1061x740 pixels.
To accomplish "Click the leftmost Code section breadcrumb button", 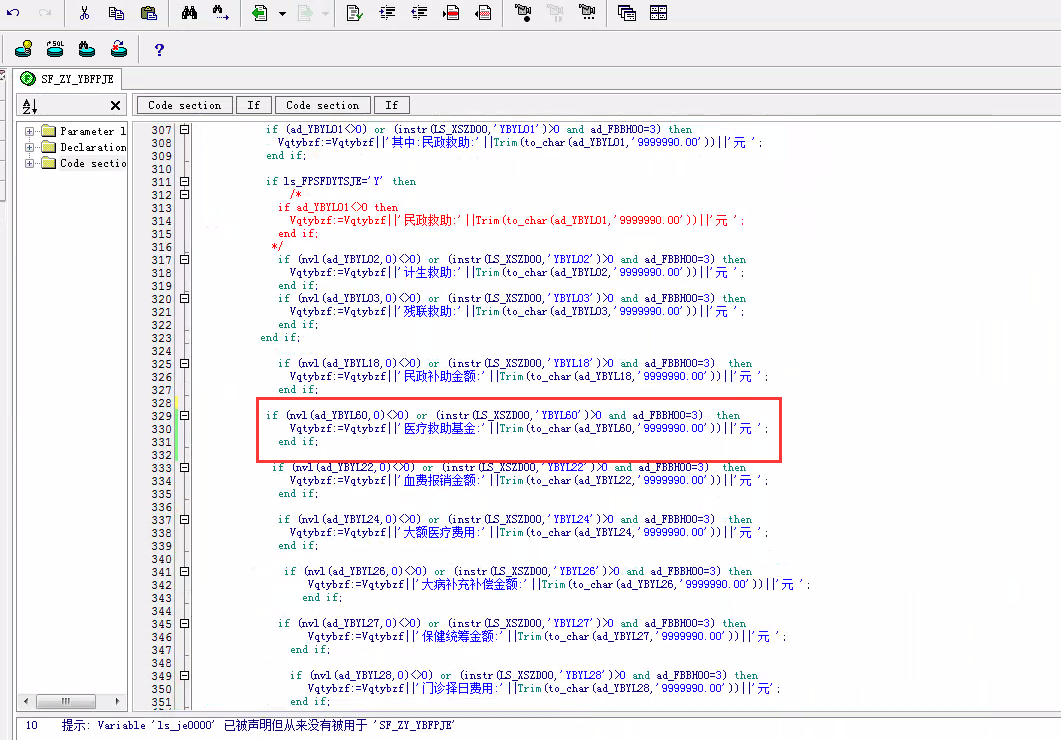I will pyautogui.click(x=184, y=105).
